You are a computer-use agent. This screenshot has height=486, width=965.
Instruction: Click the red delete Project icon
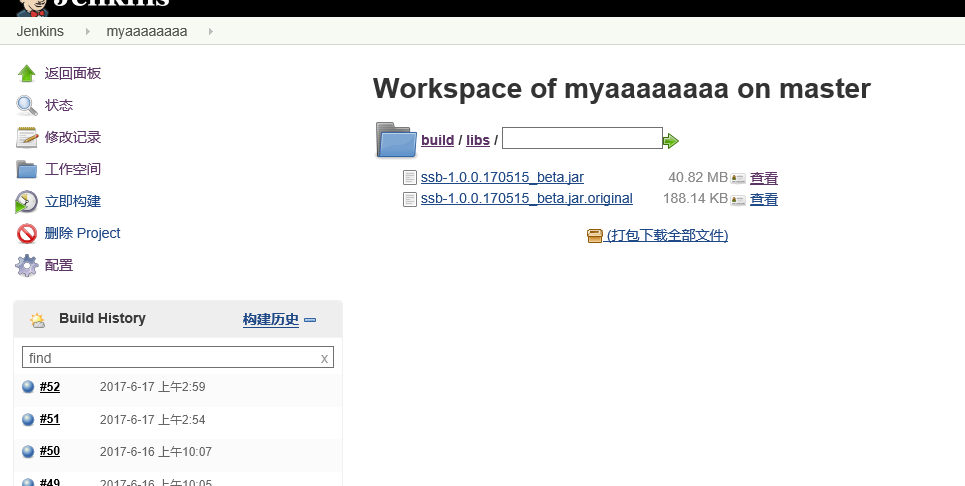coord(27,234)
